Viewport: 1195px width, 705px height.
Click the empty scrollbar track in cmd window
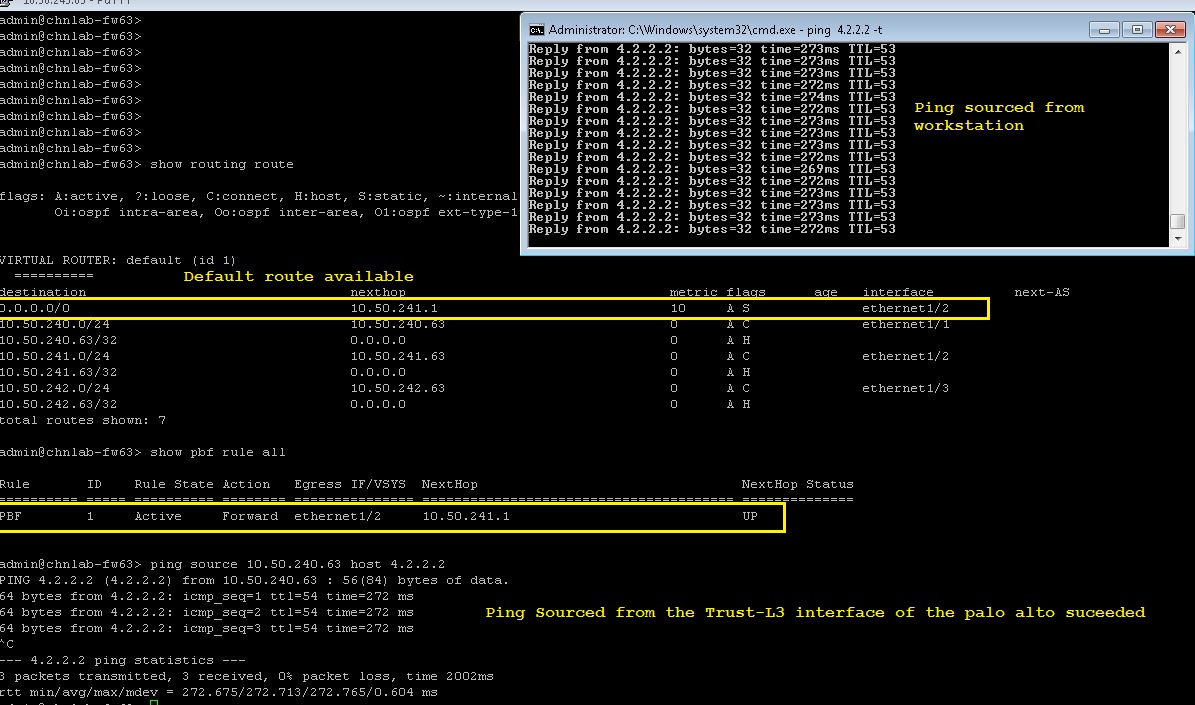1178,130
